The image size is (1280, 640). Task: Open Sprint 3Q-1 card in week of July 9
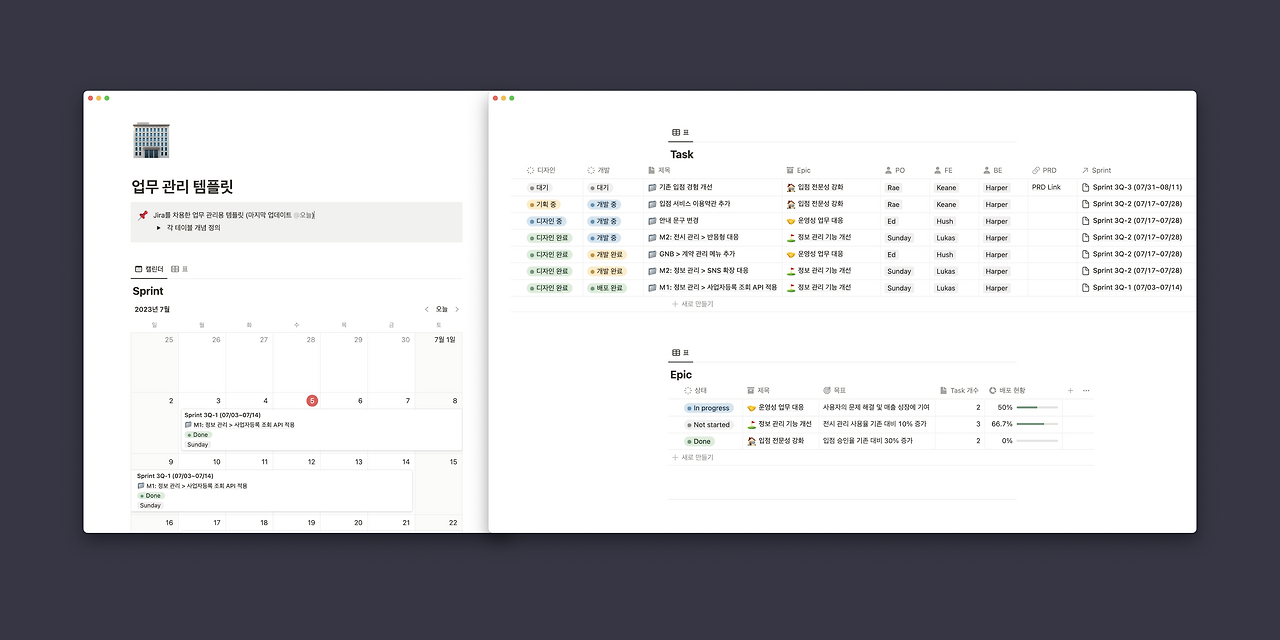click(273, 491)
